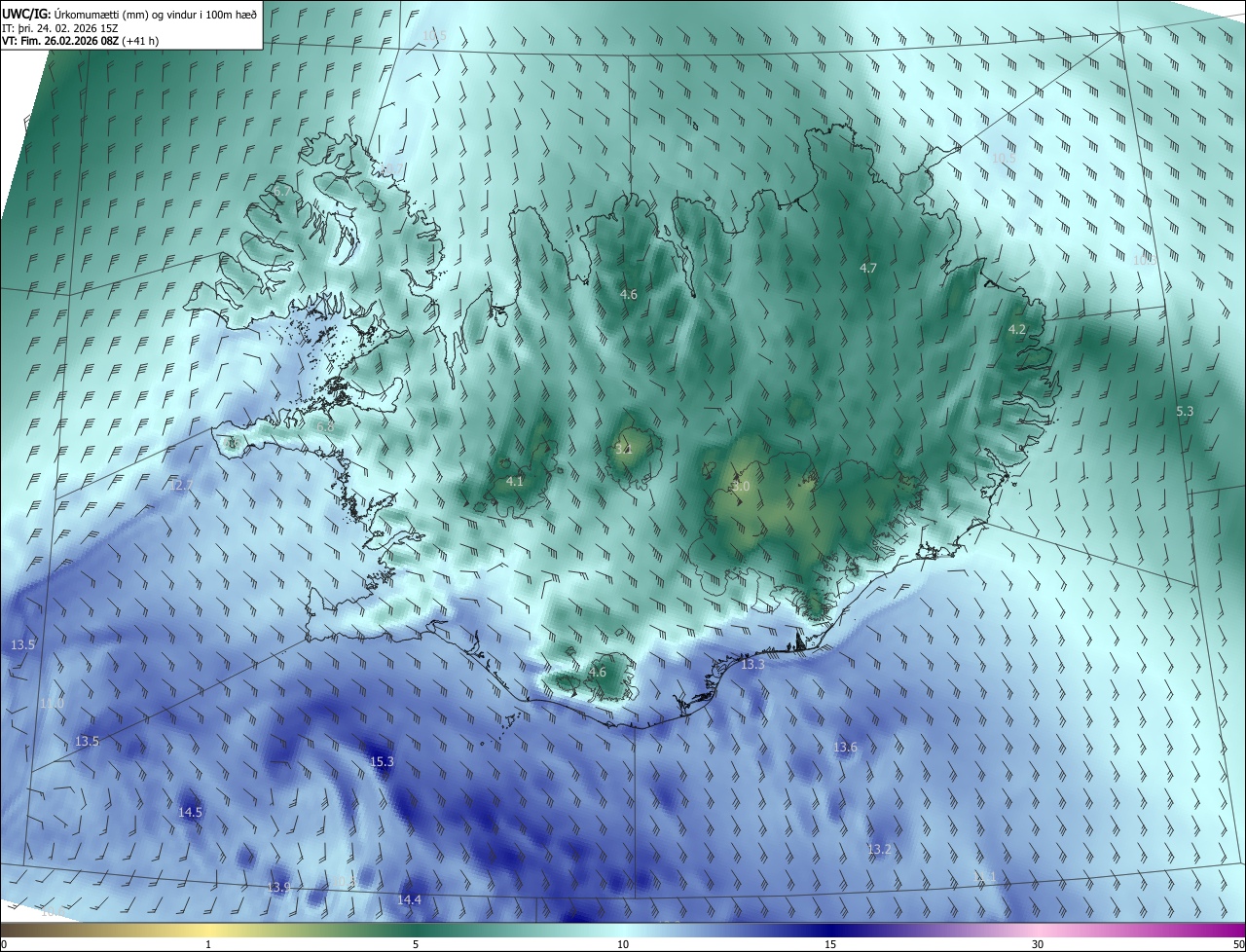Click the colour scale at tick 0
Image resolution: width=1246 pixels, height=952 pixels.
point(4,944)
